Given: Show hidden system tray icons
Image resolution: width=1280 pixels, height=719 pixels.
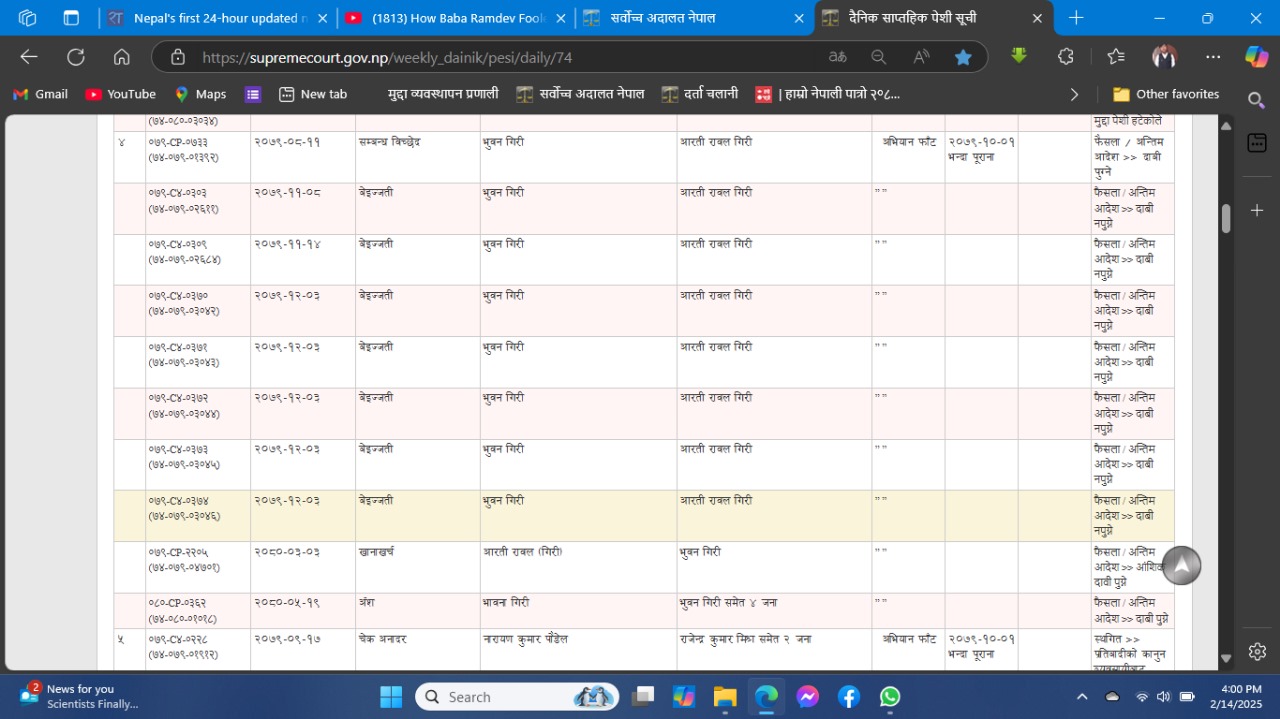Looking at the screenshot, I should coord(1081,697).
